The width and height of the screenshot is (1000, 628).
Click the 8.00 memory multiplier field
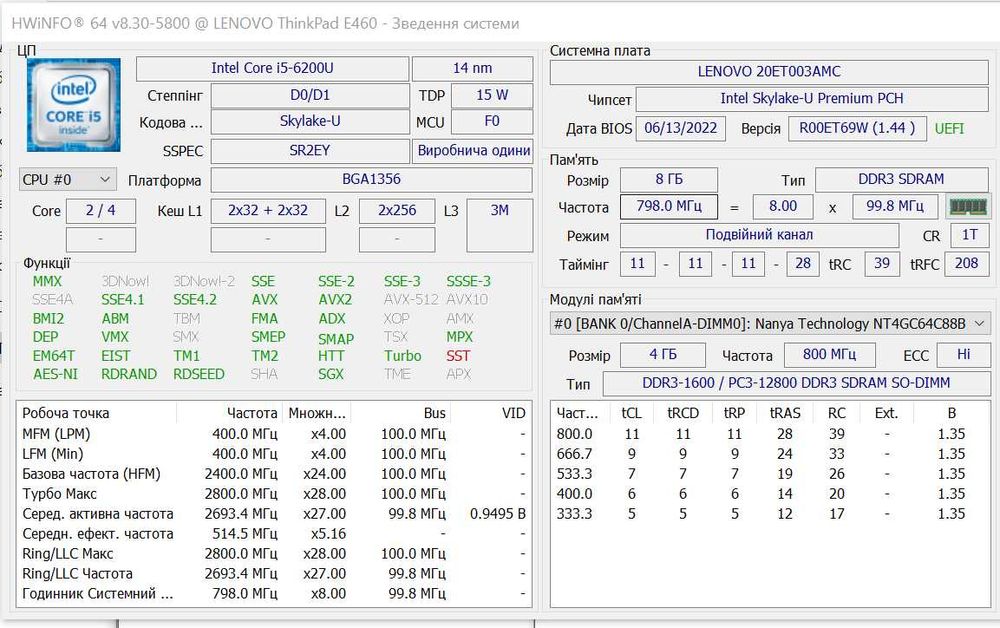point(783,207)
